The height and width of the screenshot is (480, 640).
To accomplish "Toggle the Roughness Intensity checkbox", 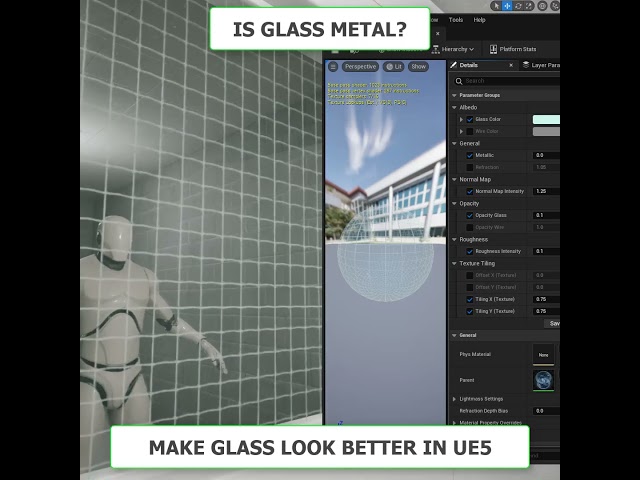I will [470, 251].
